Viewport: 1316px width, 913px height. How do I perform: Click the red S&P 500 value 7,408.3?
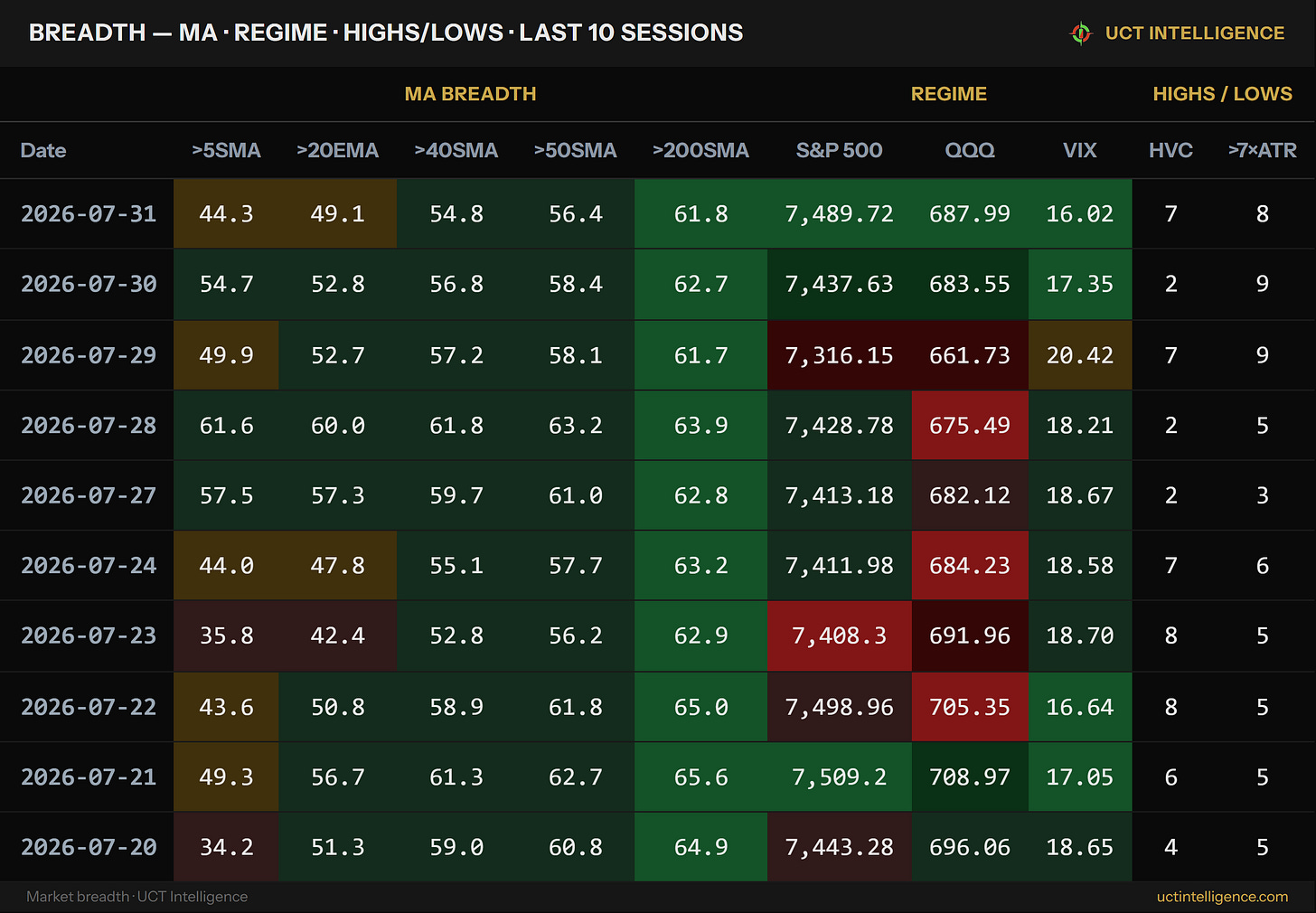(840, 635)
